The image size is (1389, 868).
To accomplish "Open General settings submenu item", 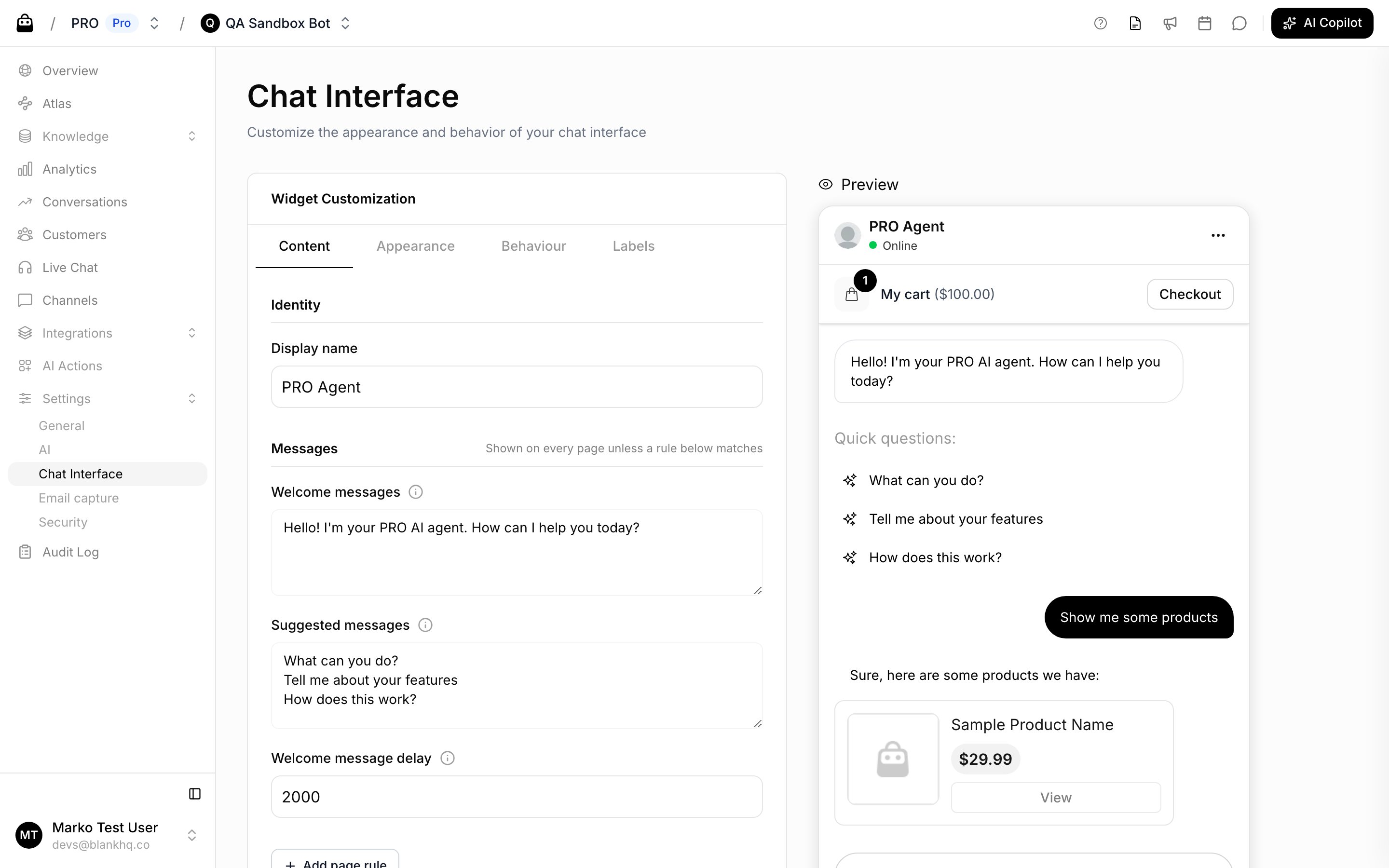I will 108,426.
